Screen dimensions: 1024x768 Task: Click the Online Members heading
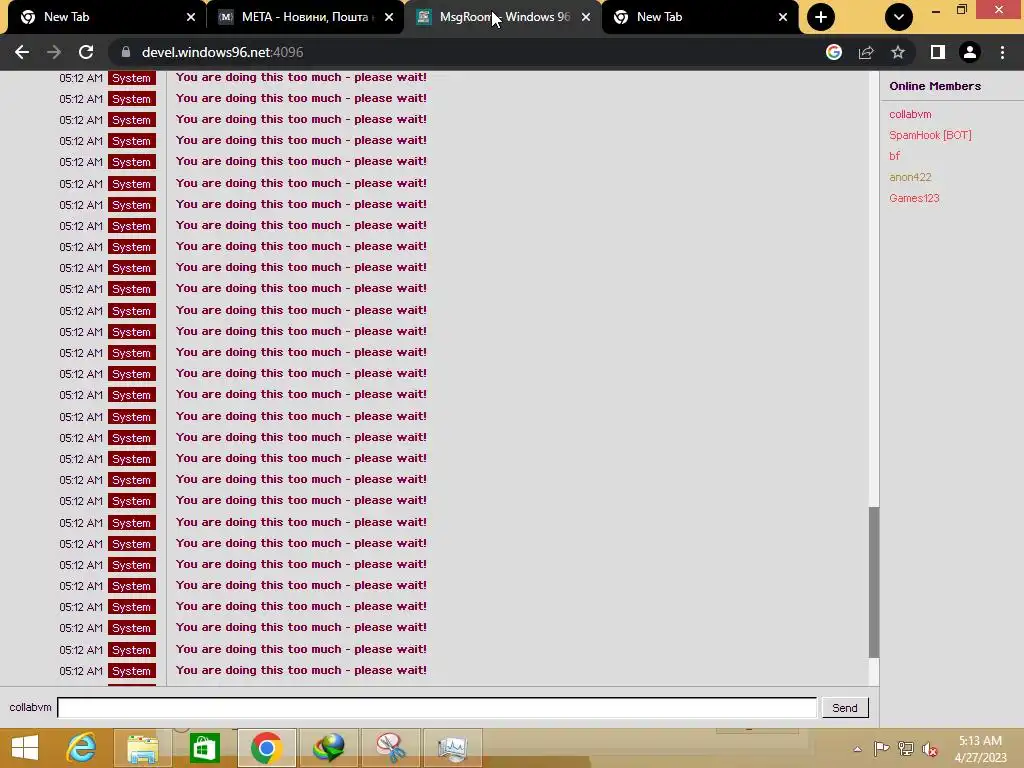pos(935,86)
